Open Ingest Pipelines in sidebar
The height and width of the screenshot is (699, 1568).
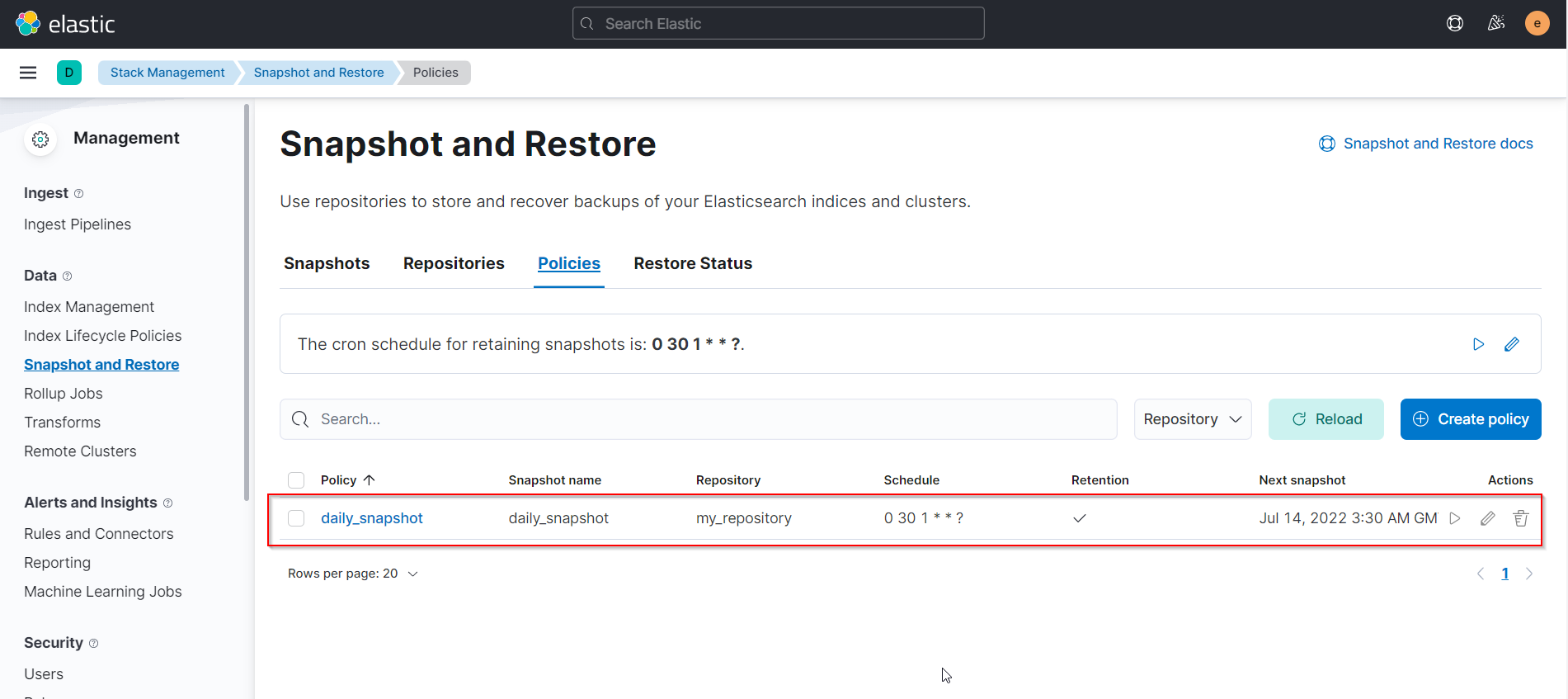tap(78, 224)
